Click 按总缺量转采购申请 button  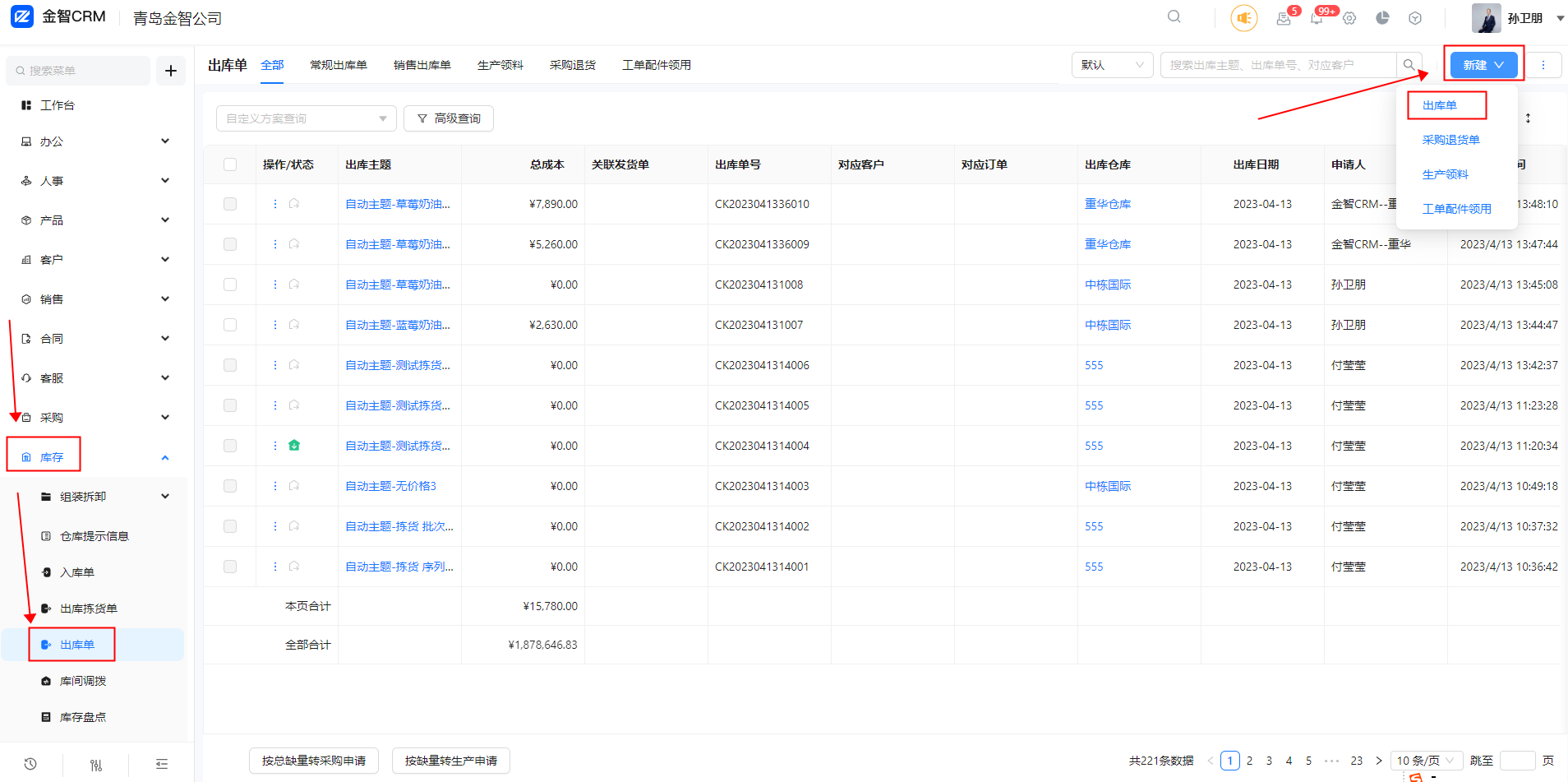click(x=314, y=761)
